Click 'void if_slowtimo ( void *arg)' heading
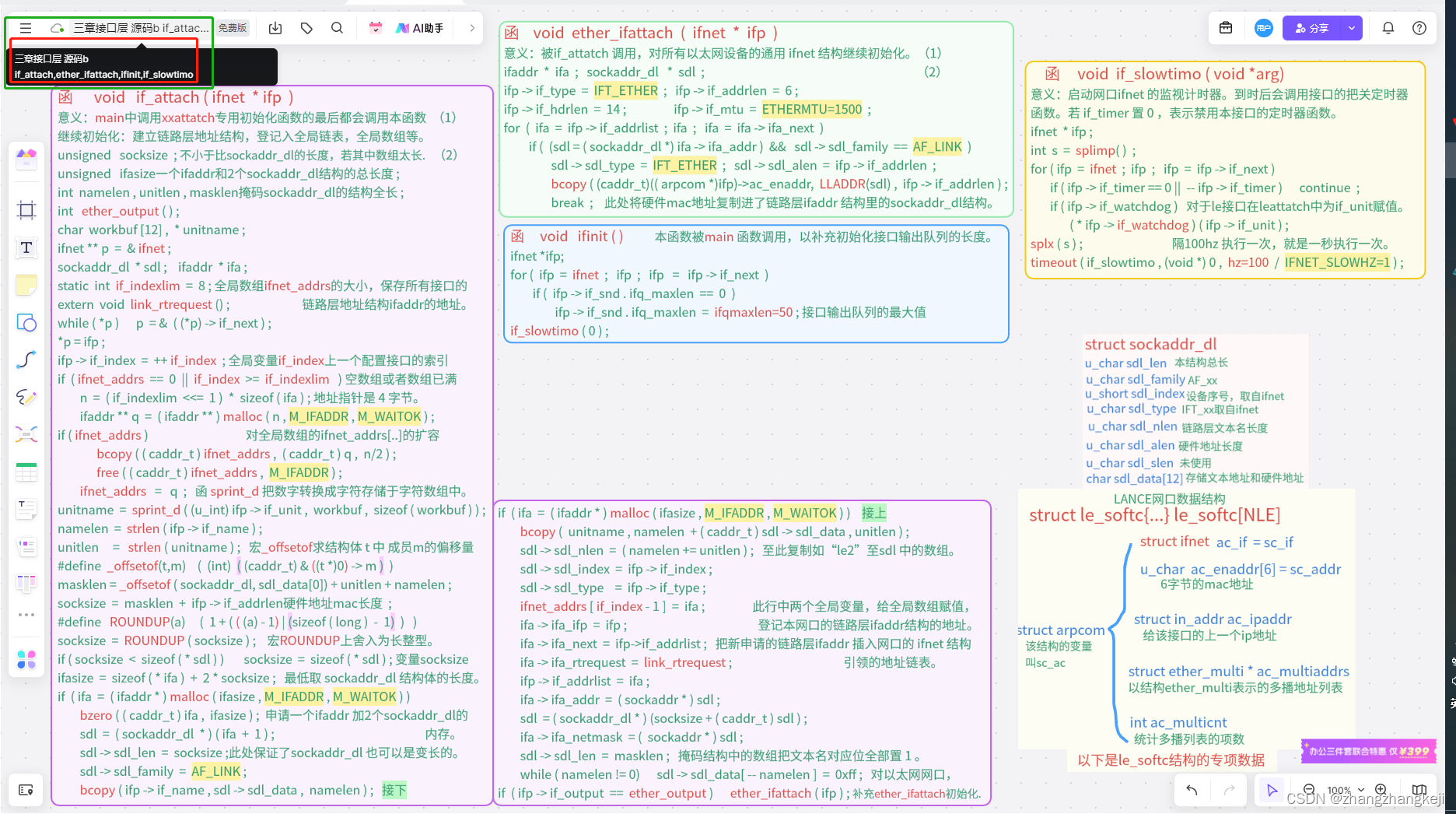 tap(1181, 74)
